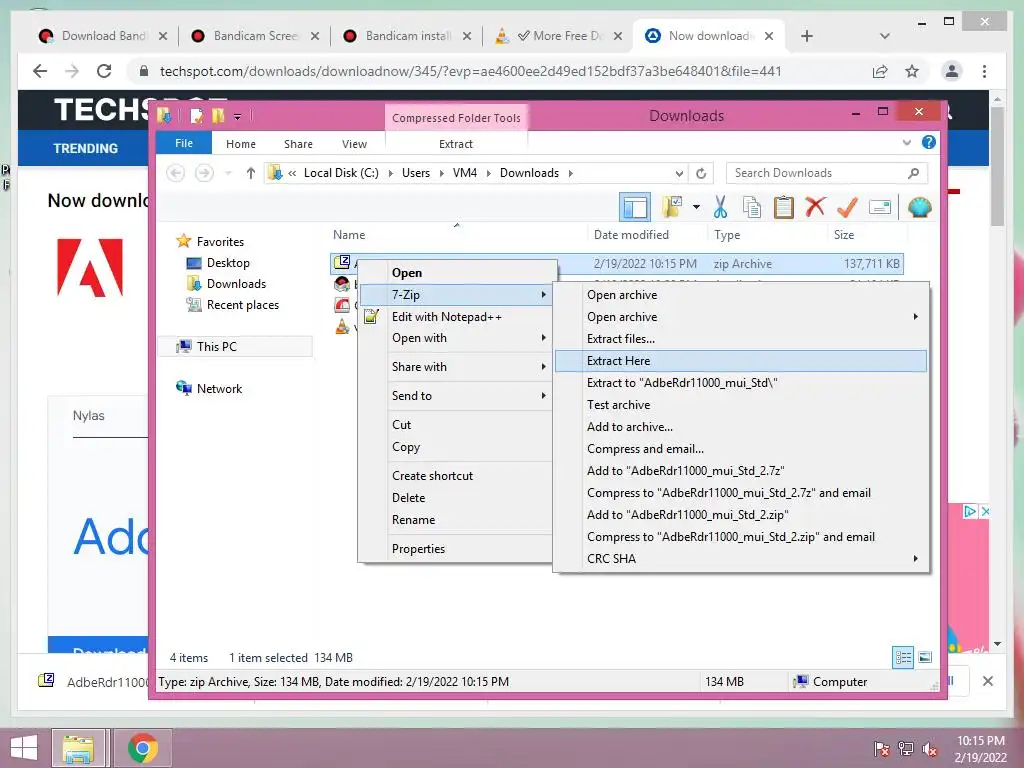Reload the techspot page in Chrome

click(x=103, y=71)
